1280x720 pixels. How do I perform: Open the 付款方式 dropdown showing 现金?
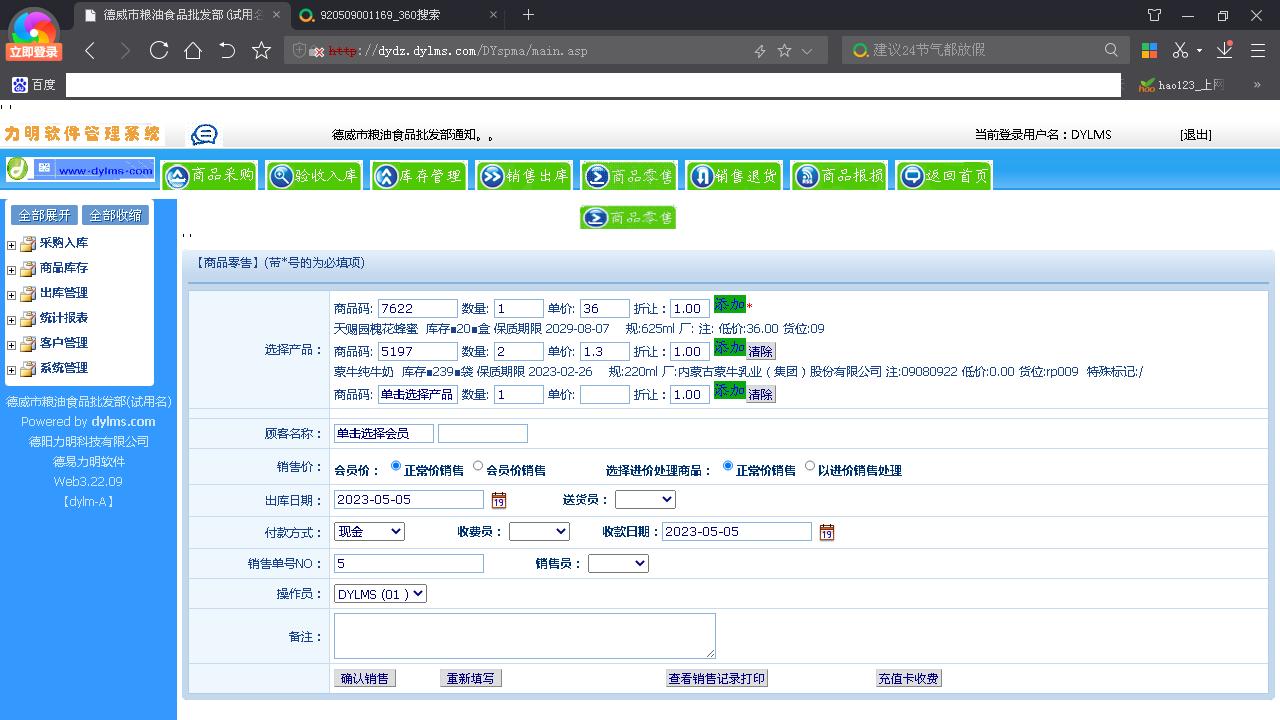(x=369, y=532)
